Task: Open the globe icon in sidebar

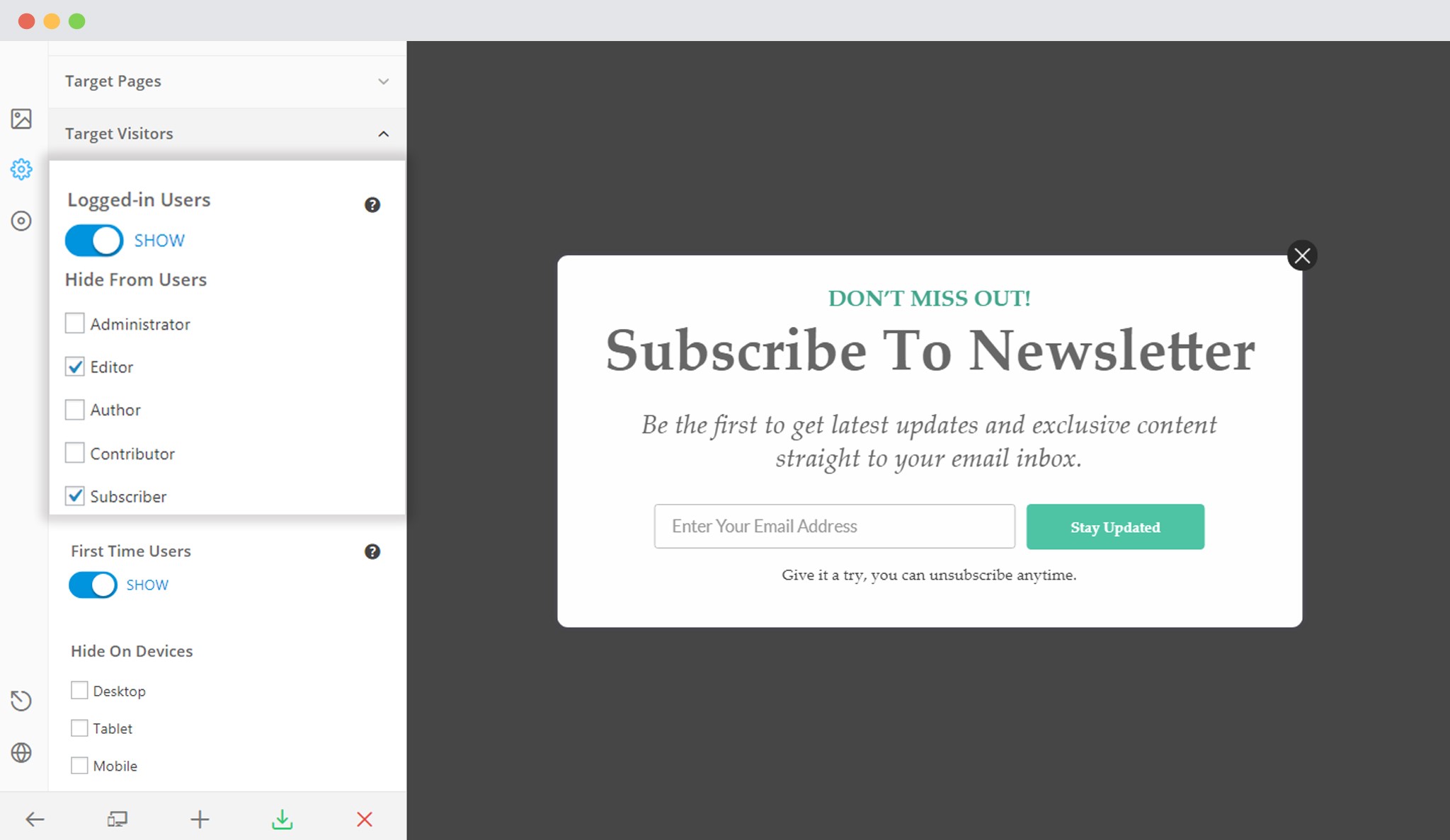Action: (21, 752)
